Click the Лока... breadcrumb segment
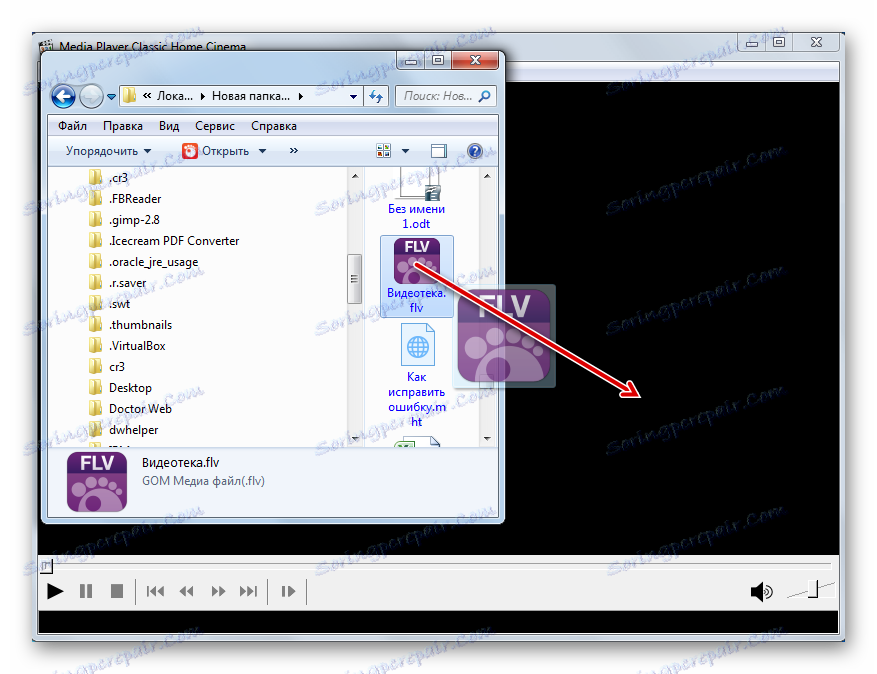The height and width of the screenshot is (674, 877). click(175, 96)
